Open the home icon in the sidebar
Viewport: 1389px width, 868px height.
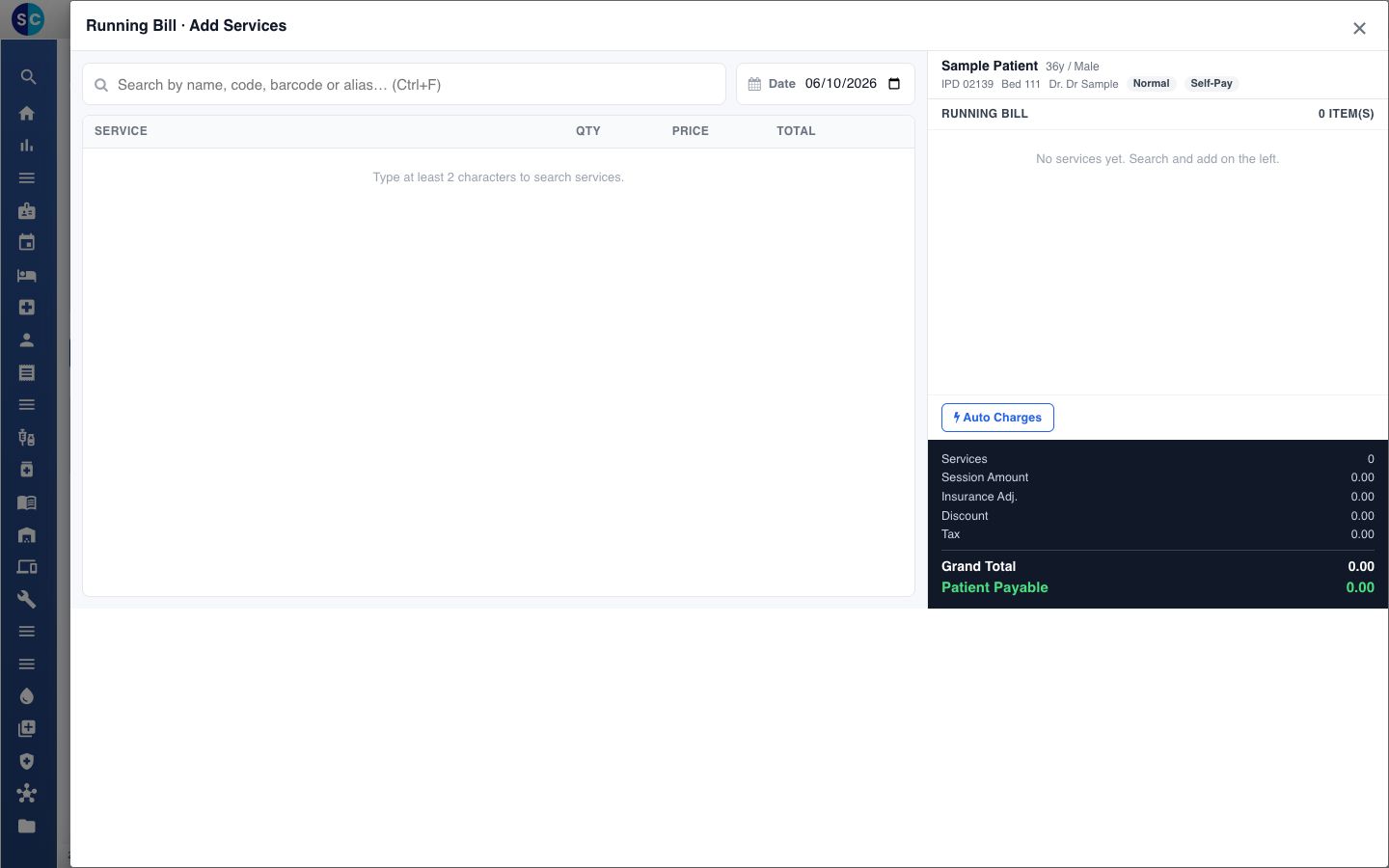(27, 113)
